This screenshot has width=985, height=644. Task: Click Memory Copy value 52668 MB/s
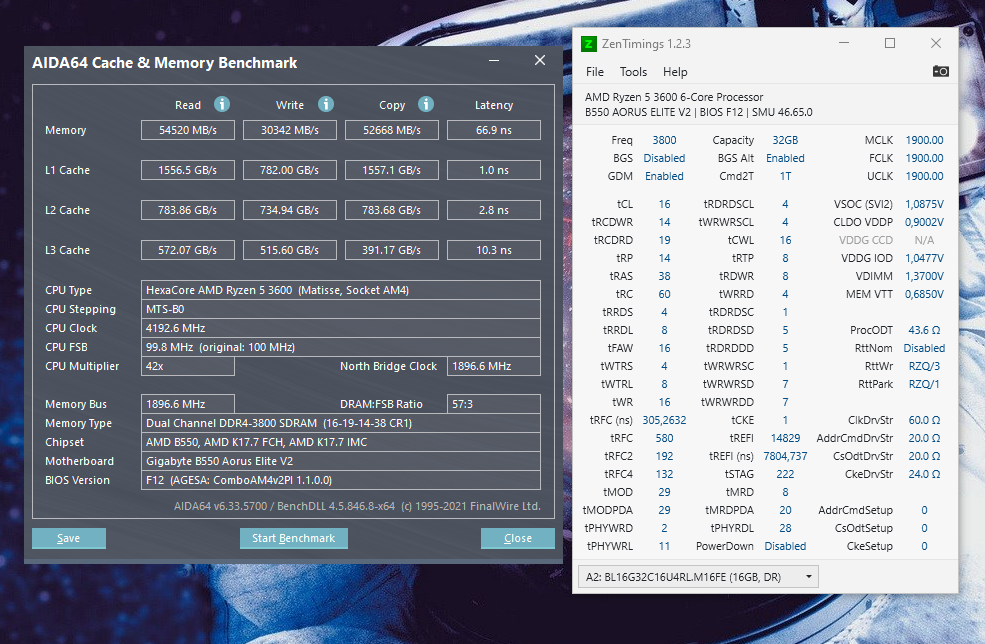pyautogui.click(x=391, y=130)
